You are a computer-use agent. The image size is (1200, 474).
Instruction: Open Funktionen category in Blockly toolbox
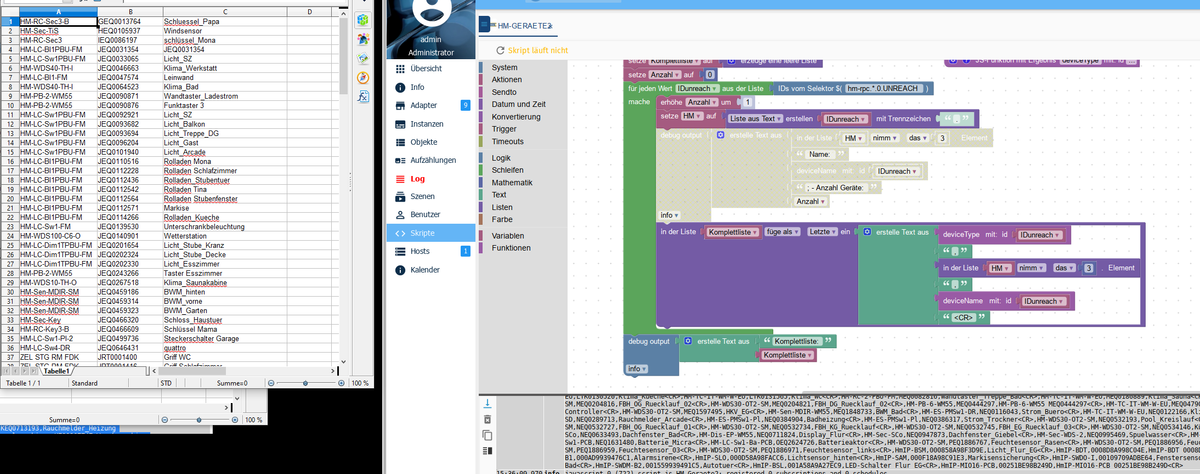click(511, 247)
